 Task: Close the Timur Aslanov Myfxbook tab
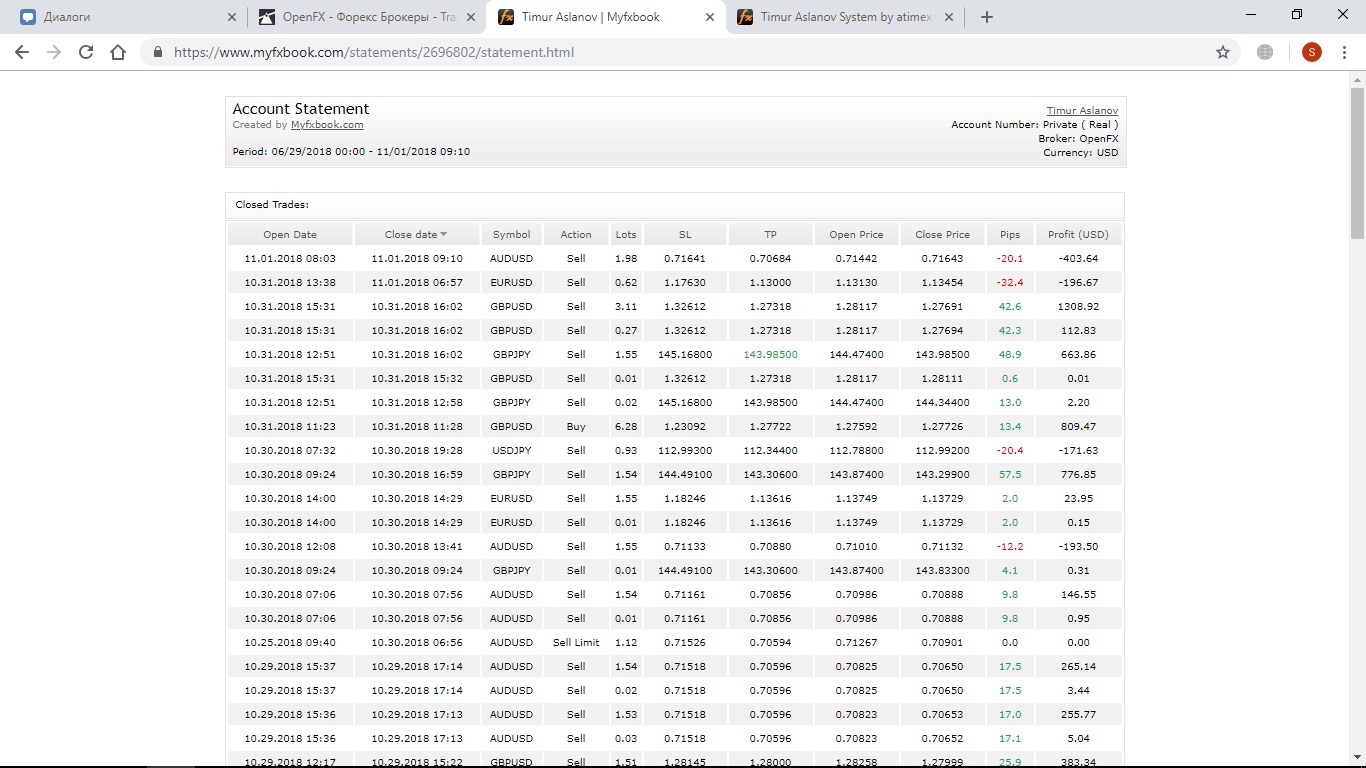click(710, 17)
